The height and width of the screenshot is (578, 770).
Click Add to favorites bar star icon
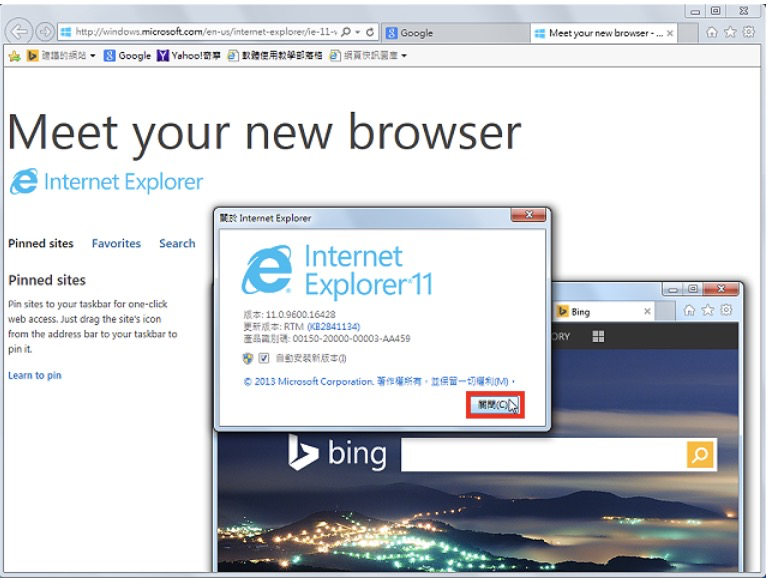pos(15,56)
